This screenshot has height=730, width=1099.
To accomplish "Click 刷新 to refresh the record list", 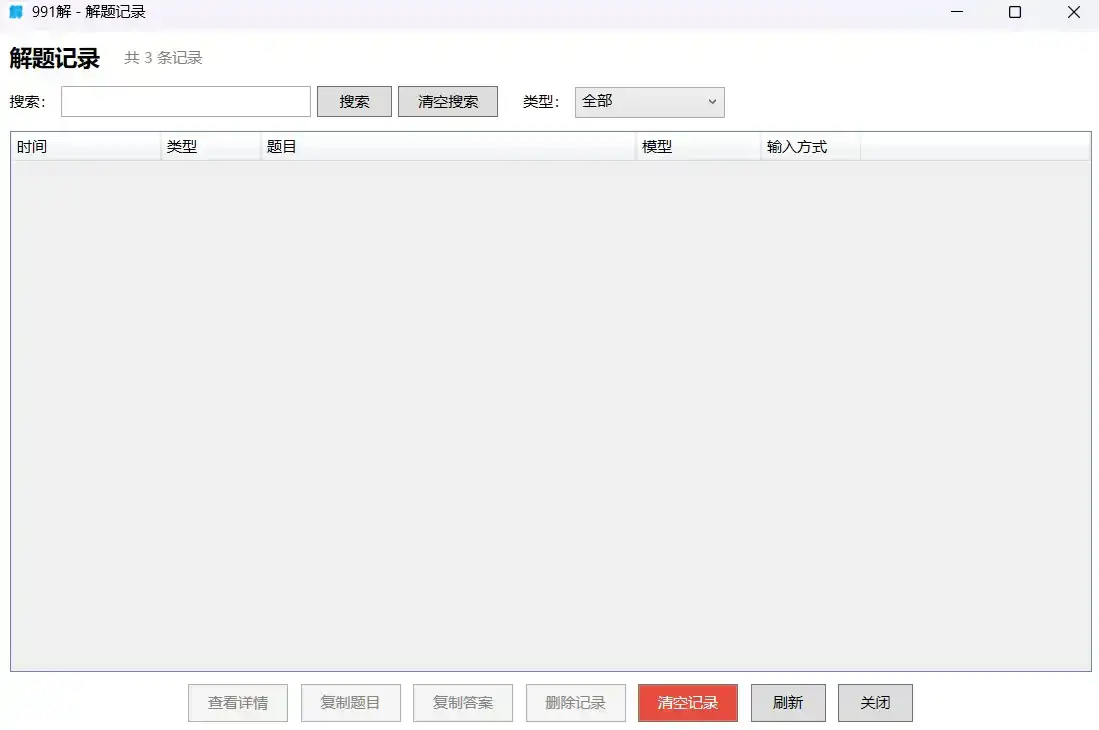I will (787, 702).
